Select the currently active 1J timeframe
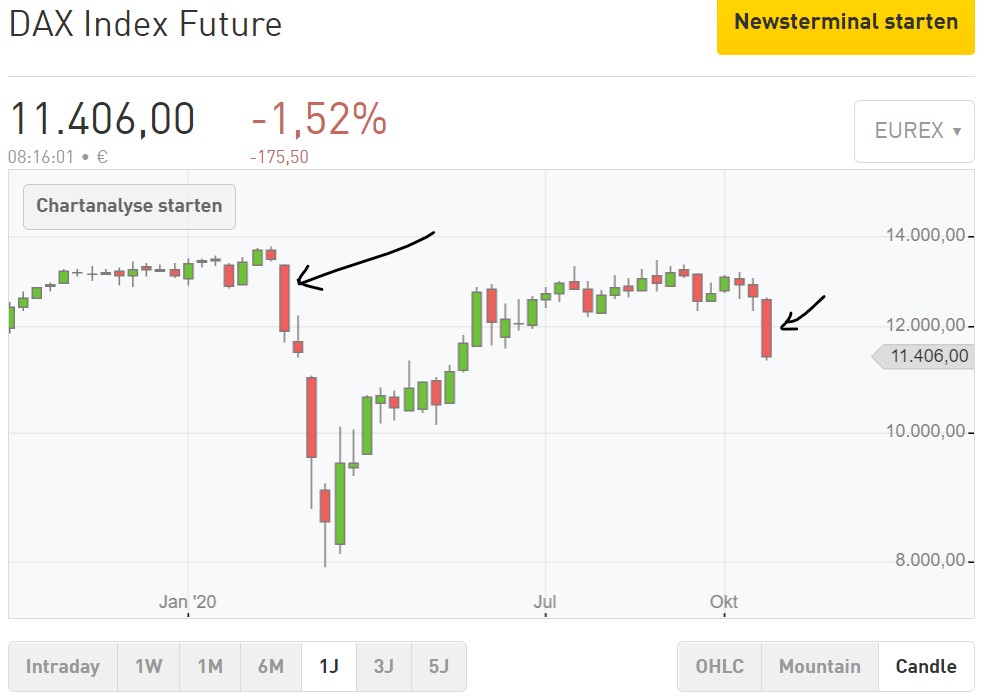Viewport: 995px width, 699px height. tap(328, 665)
